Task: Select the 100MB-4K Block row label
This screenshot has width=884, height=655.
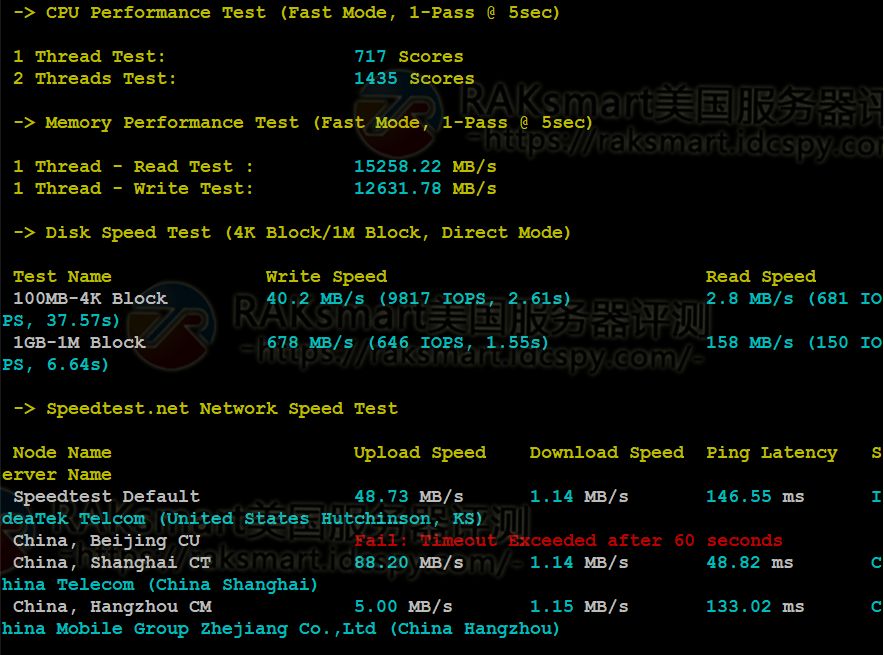Action: point(90,298)
